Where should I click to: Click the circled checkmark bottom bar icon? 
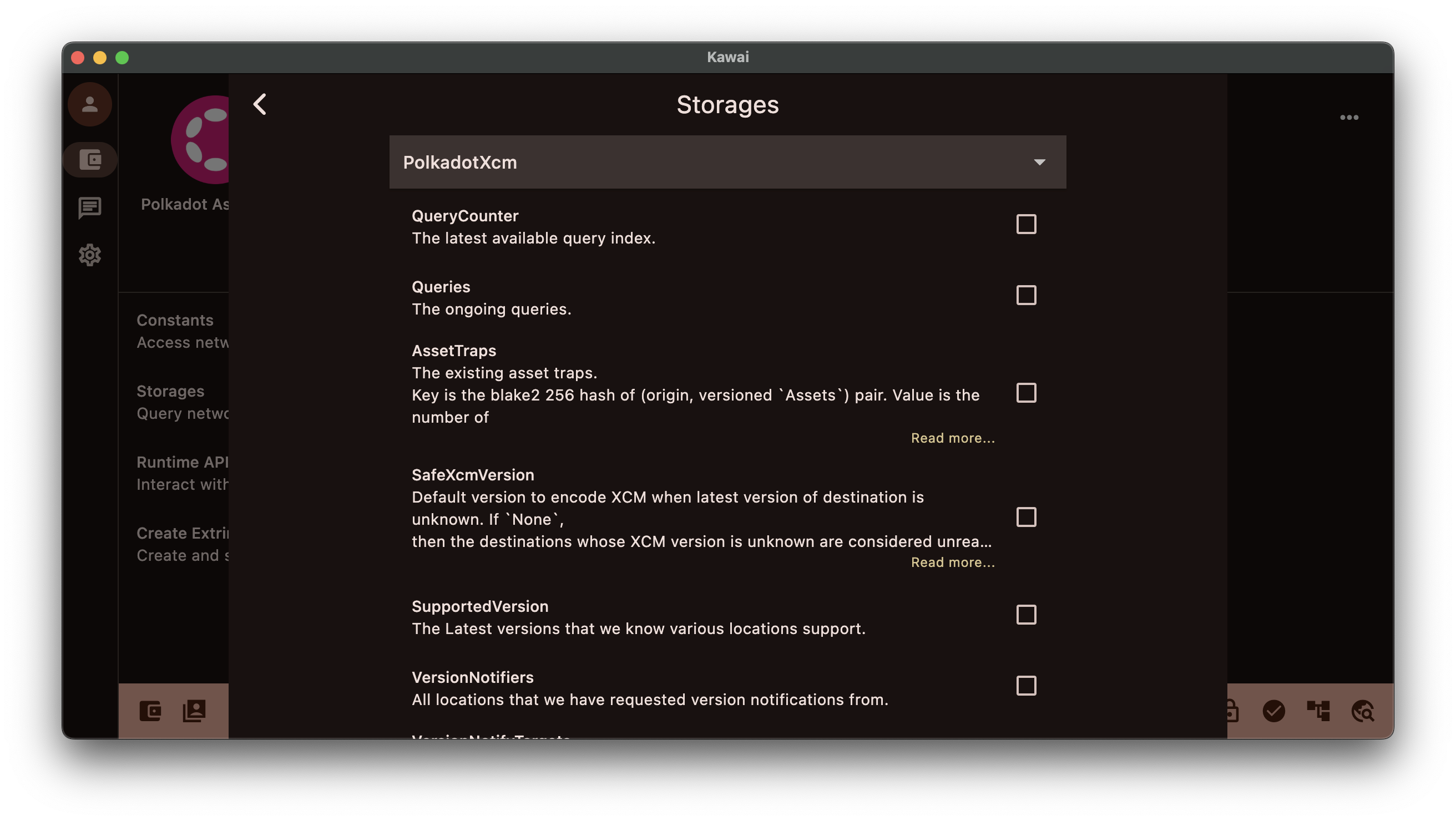click(x=1273, y=711)
